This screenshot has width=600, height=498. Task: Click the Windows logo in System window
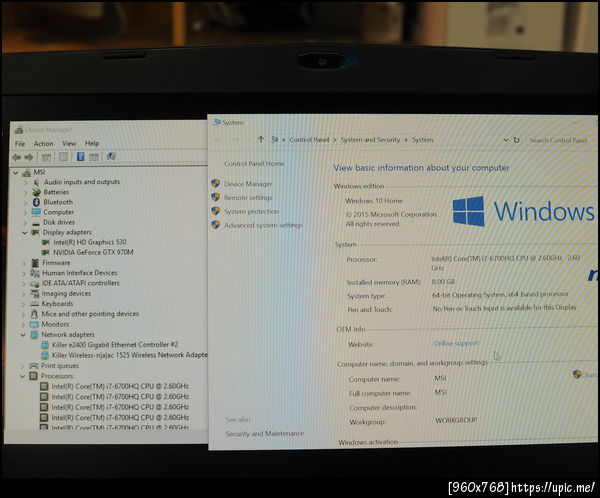468,211
